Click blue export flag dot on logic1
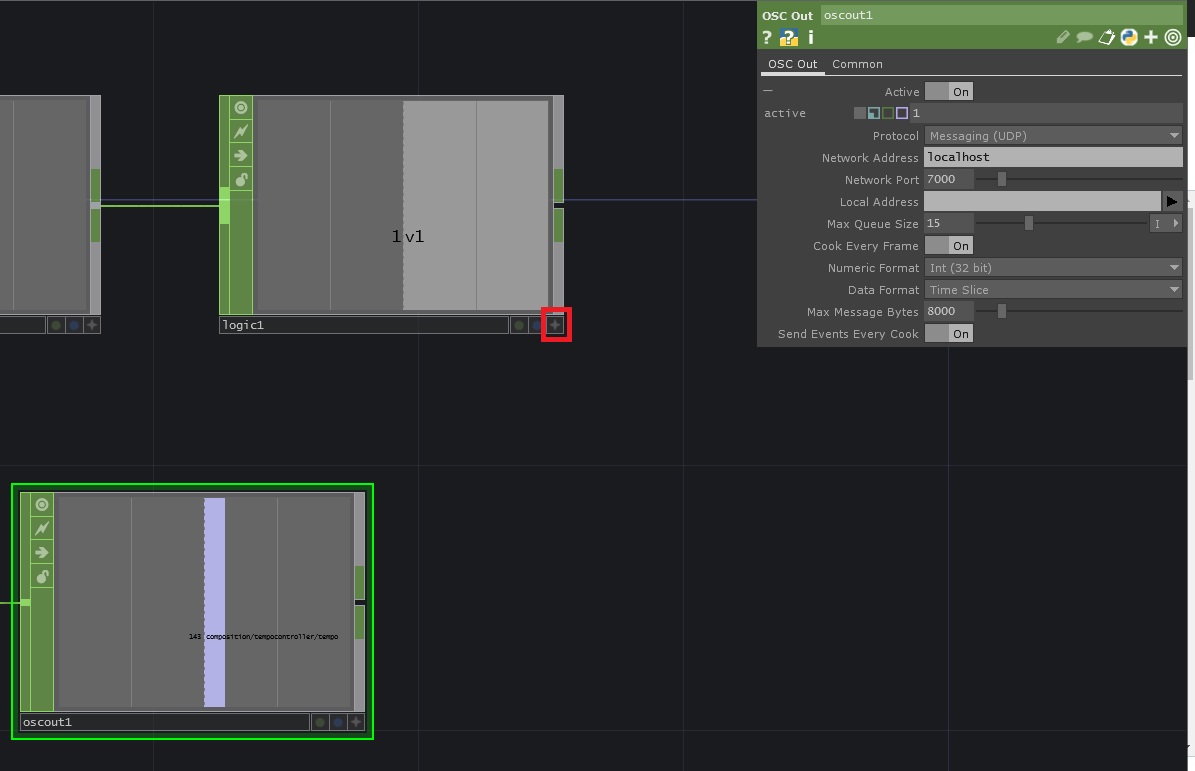1195x771 pixels. [x=537, y=325]
